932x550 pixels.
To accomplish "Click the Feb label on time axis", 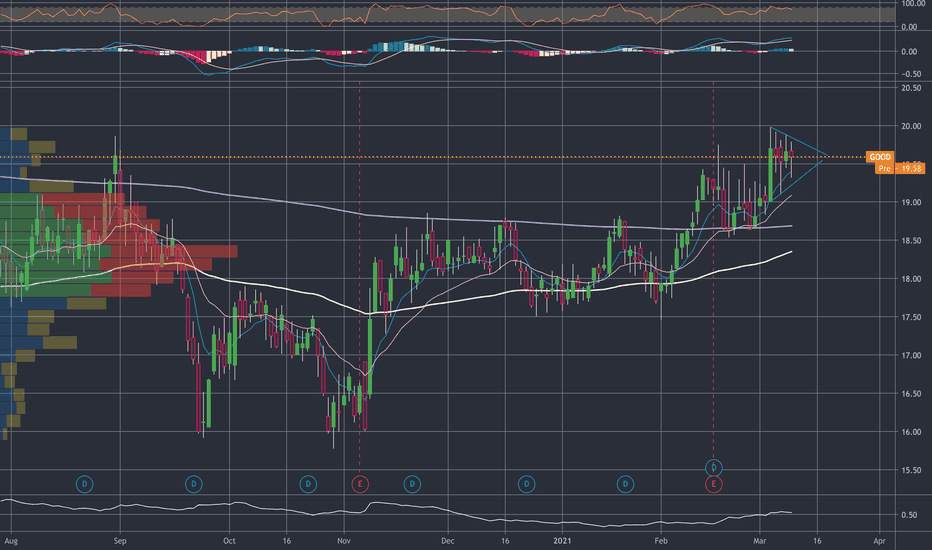I will pyautogui.click(x=661, y=541).
